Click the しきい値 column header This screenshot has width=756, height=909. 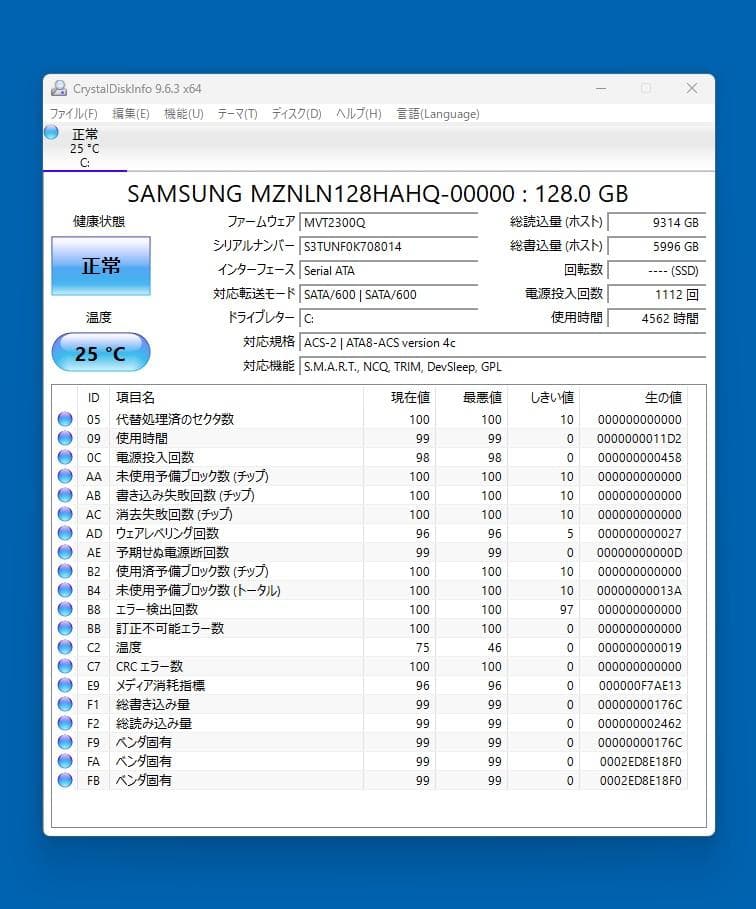(544, 398)
